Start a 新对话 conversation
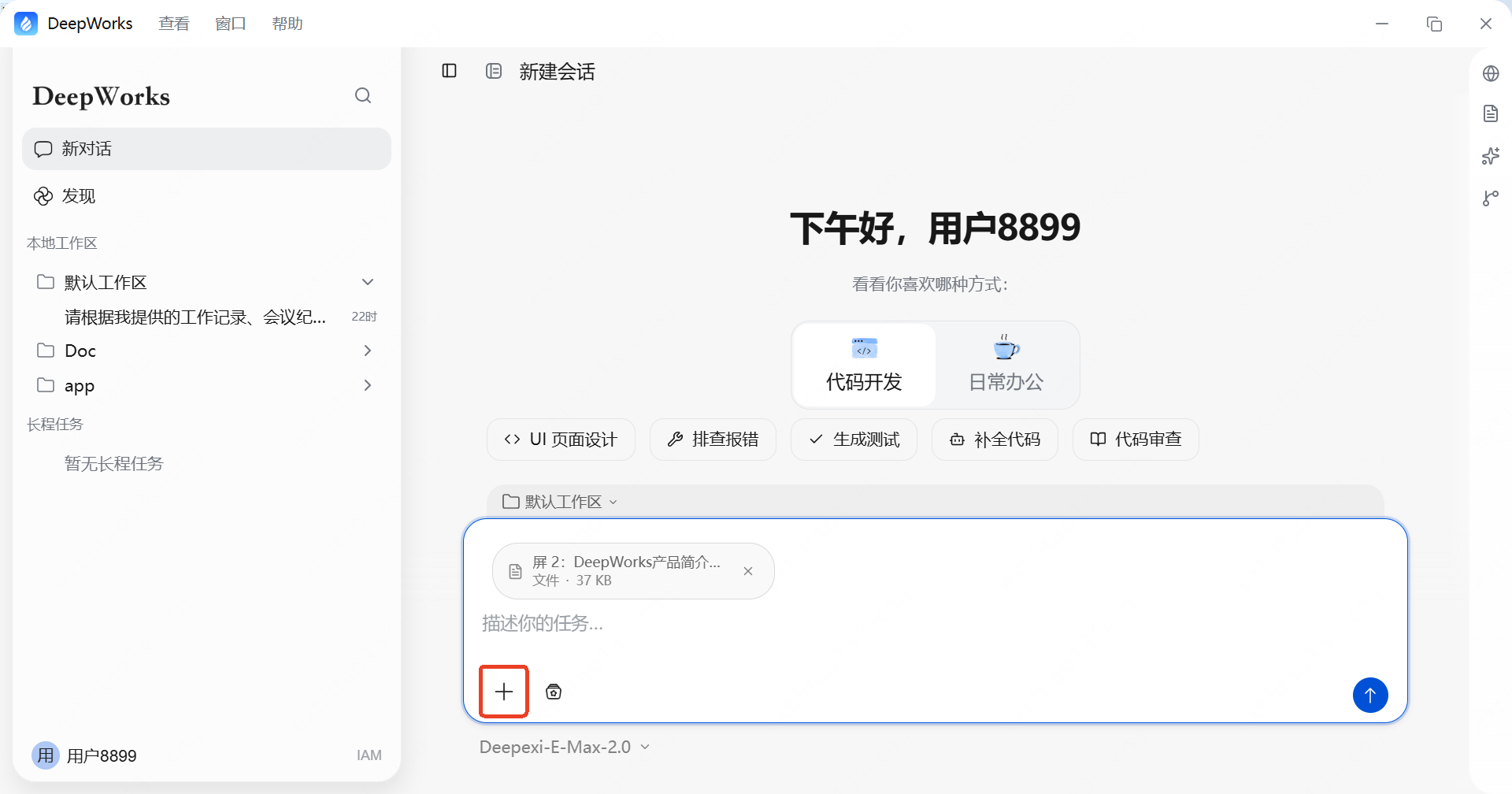The width and height of the screenshot is (1512, 794). pyautogui.click(x=206, y=149)
